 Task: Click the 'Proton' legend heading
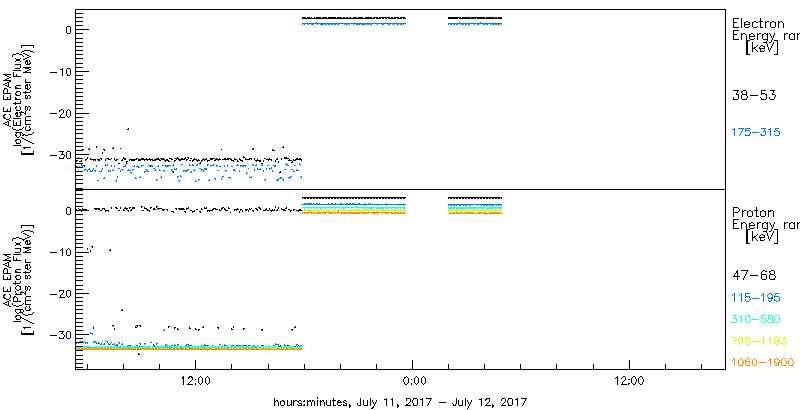[754, 213]
